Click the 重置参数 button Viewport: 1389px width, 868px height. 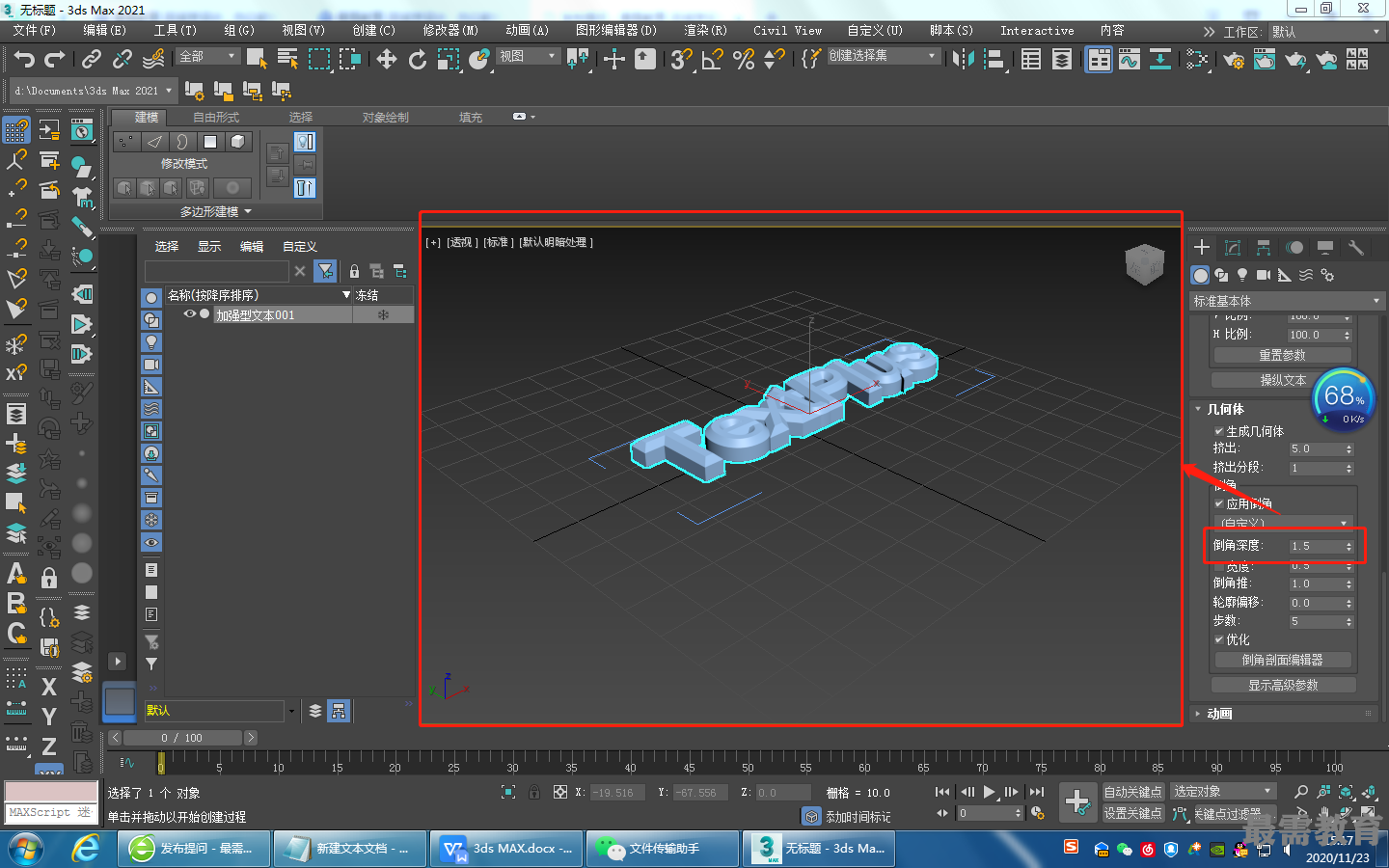[x=1282, y=355]
